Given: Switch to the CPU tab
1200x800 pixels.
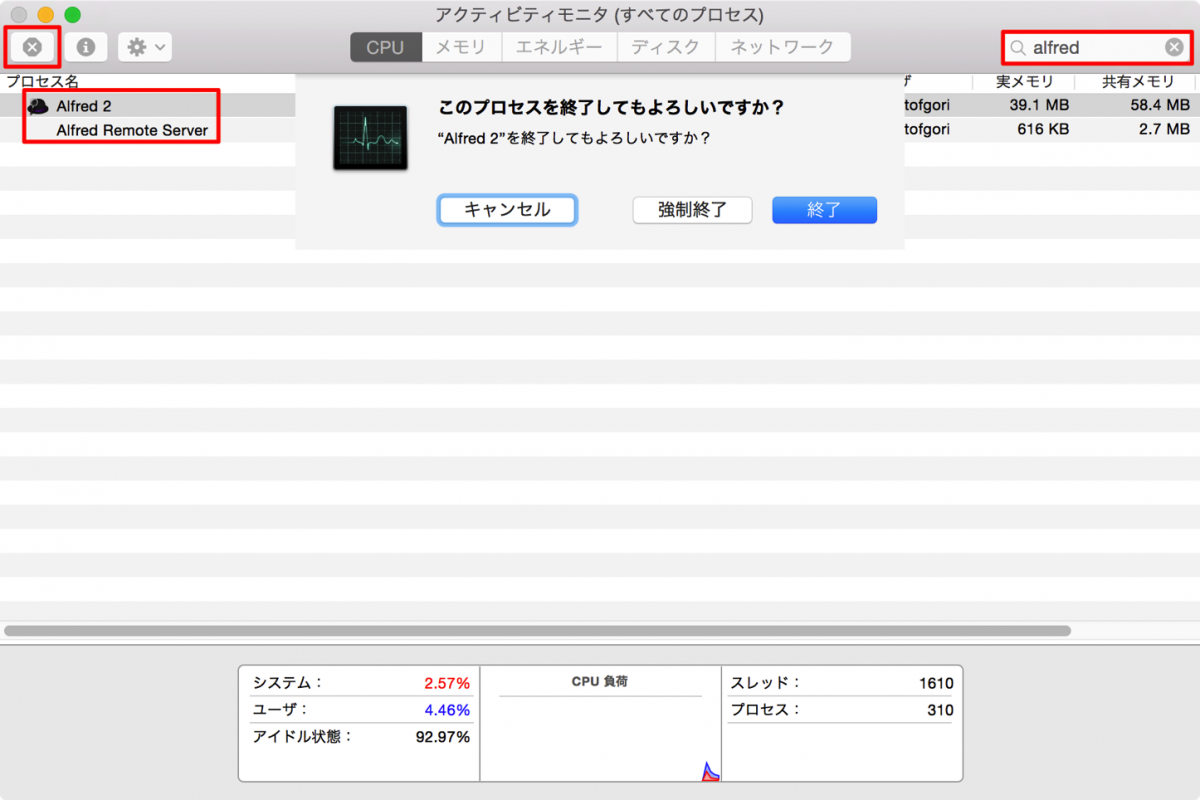Looking at the screenshot, I should pos(385,47).
